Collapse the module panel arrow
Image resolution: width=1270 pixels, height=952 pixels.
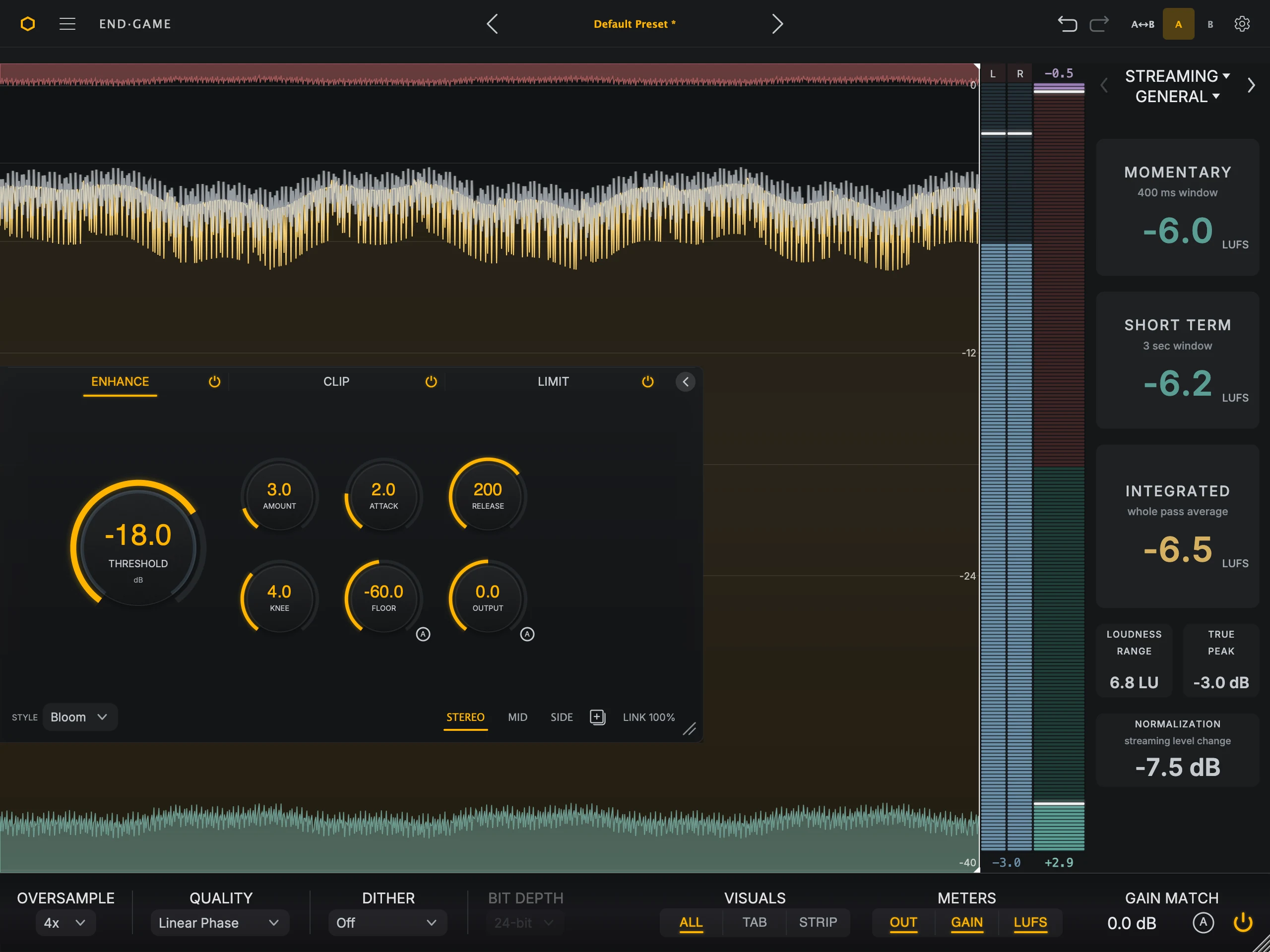click(686, 382)
